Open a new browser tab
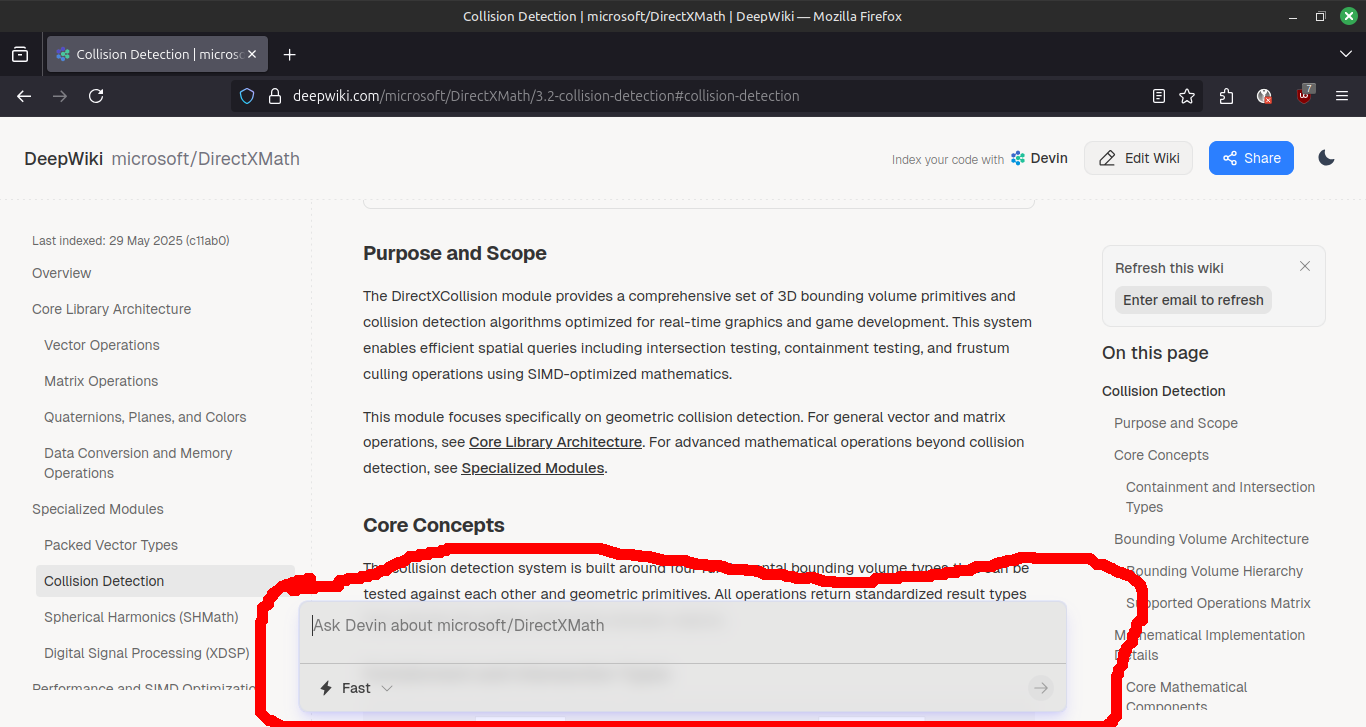The image size is (1366, 727). pos(289,54)
